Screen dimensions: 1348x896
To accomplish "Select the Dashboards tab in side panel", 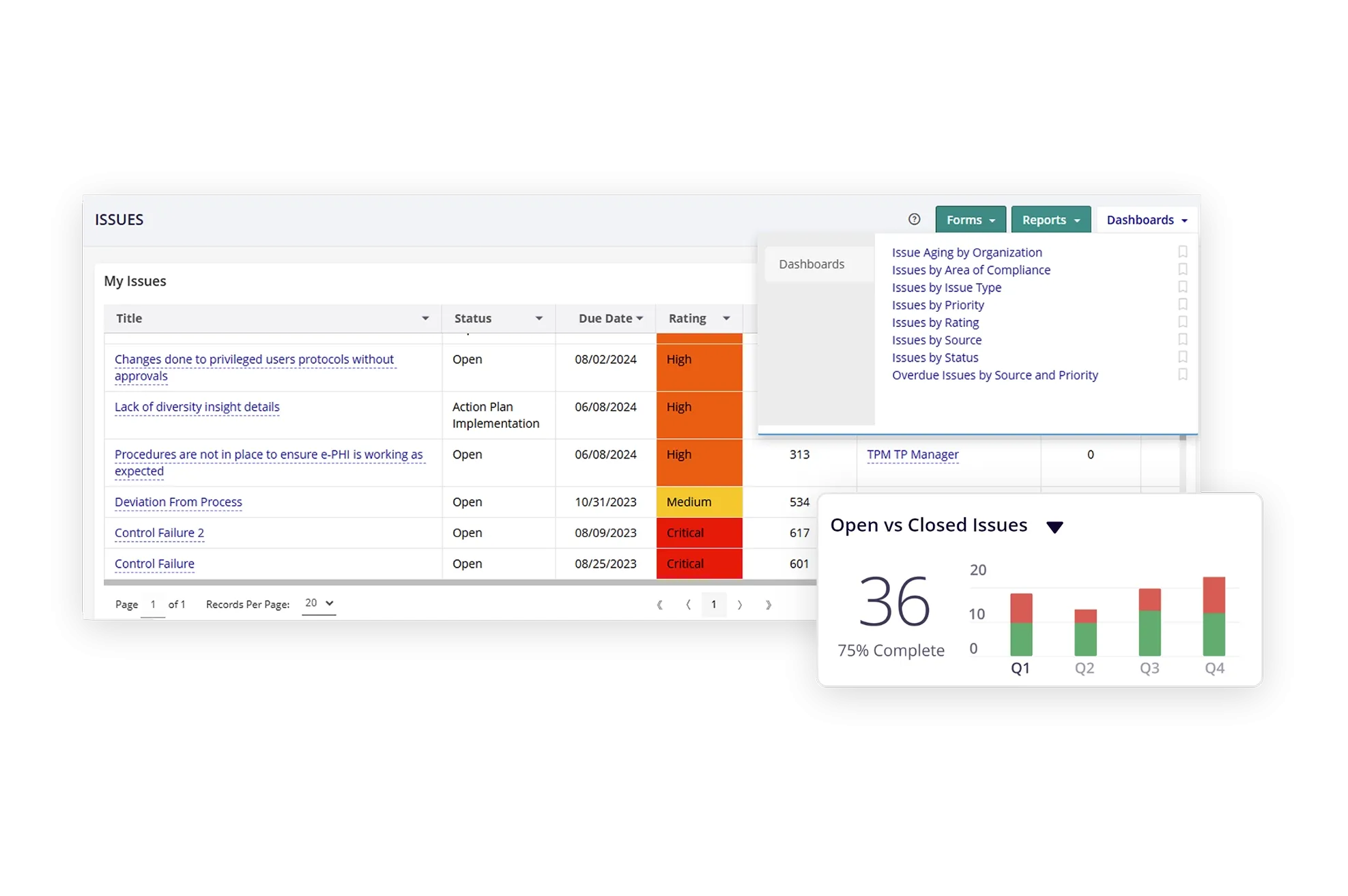I will pyautogui.click(x=812, y=264).
